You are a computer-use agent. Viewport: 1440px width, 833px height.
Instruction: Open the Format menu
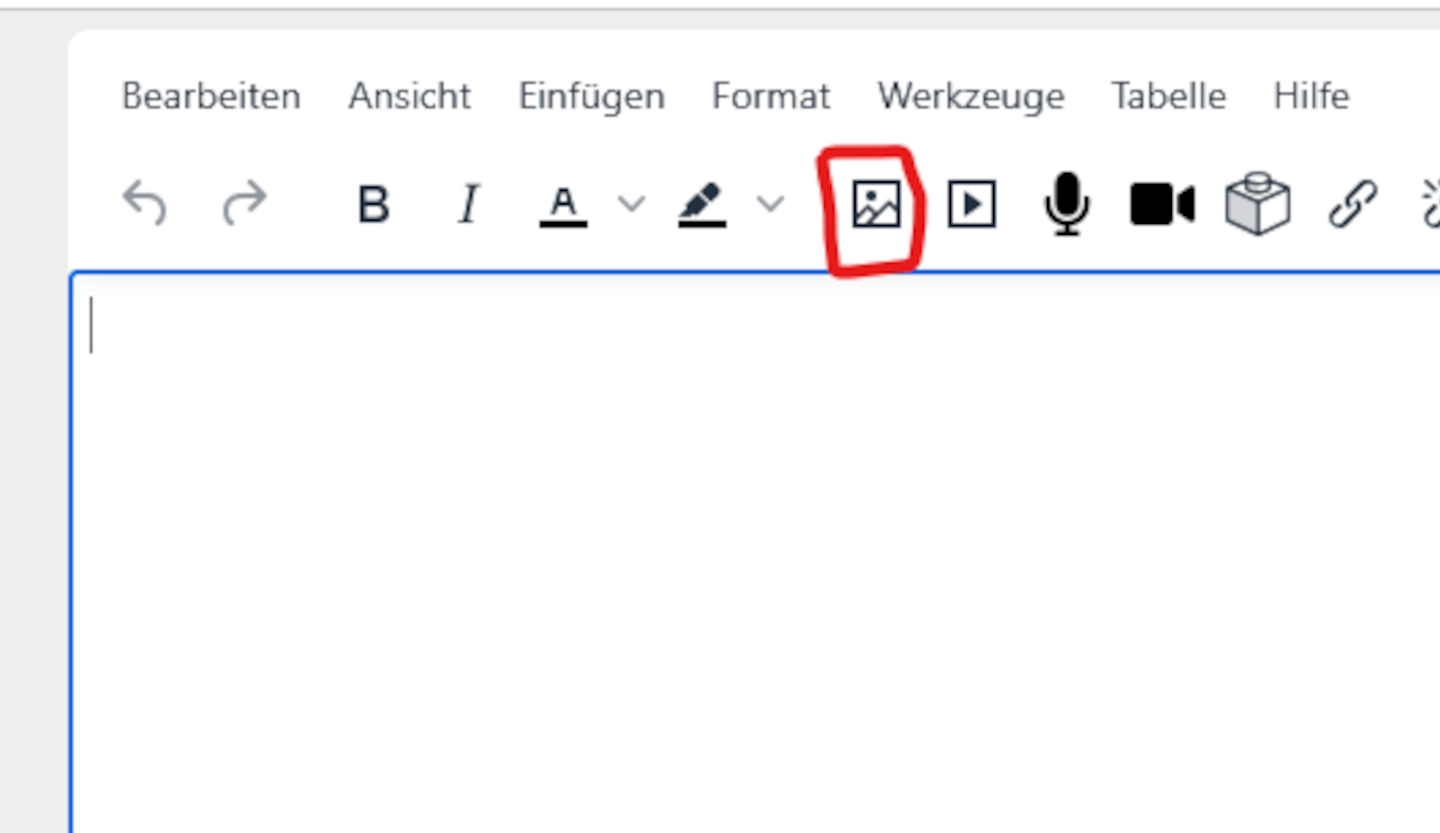(771, 96)
